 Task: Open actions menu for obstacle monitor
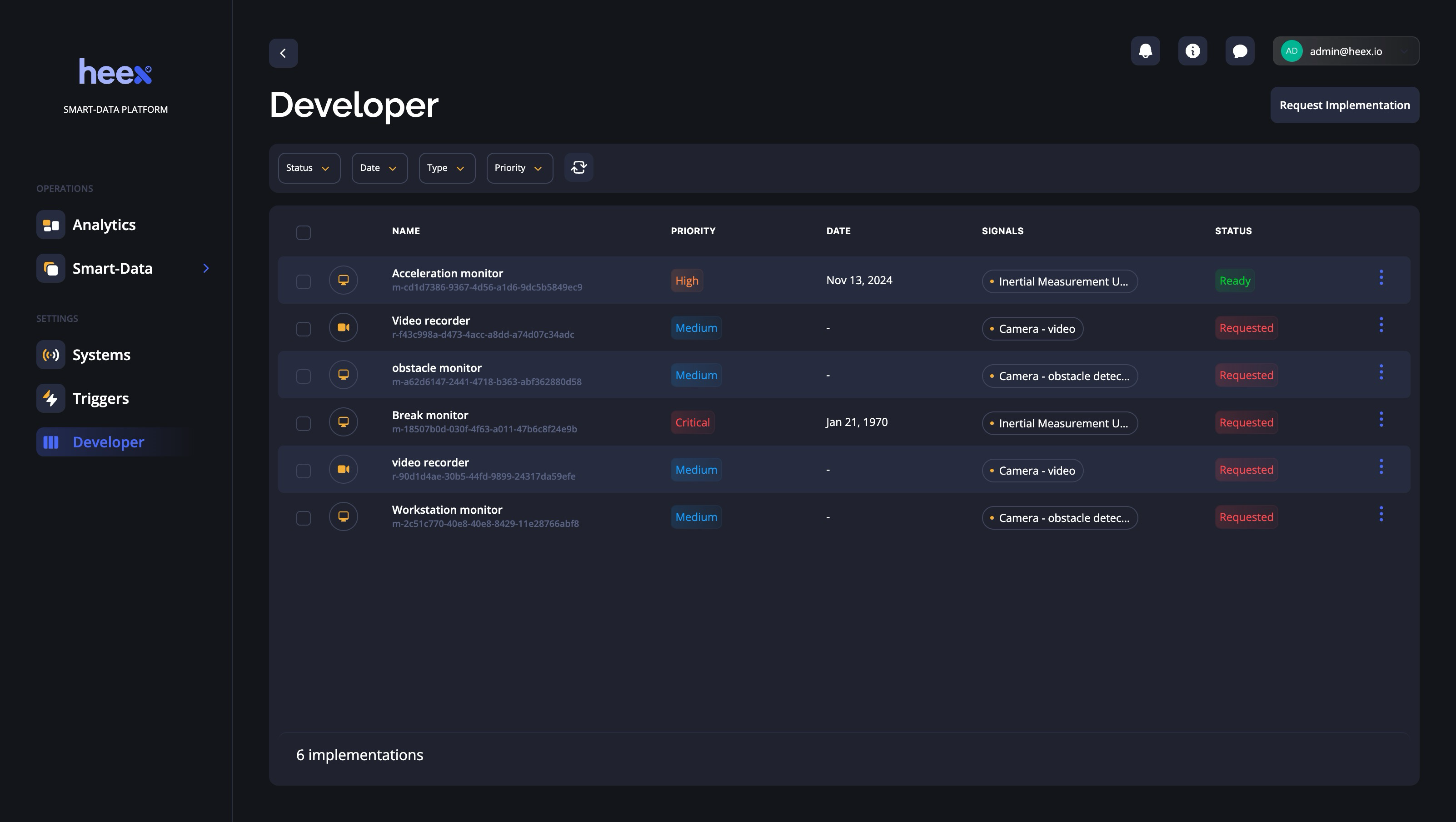(1381, 372)
